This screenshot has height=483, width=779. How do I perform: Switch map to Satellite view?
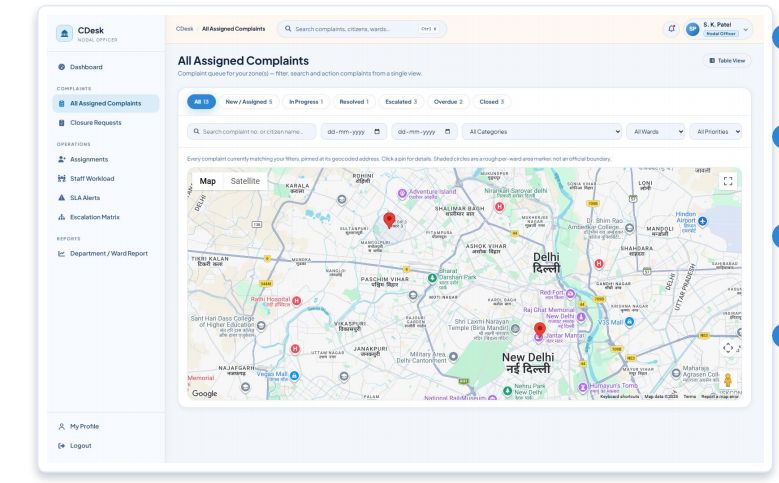(x=245, y=181)
